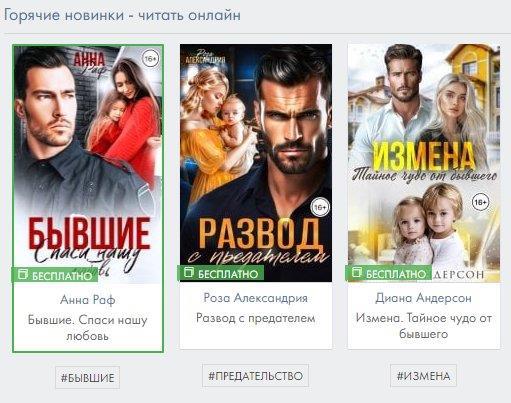Open the #БЫВШИЕ hashtag tag
The height and width of the screenshot is (403, 511).
coord(87,377)
